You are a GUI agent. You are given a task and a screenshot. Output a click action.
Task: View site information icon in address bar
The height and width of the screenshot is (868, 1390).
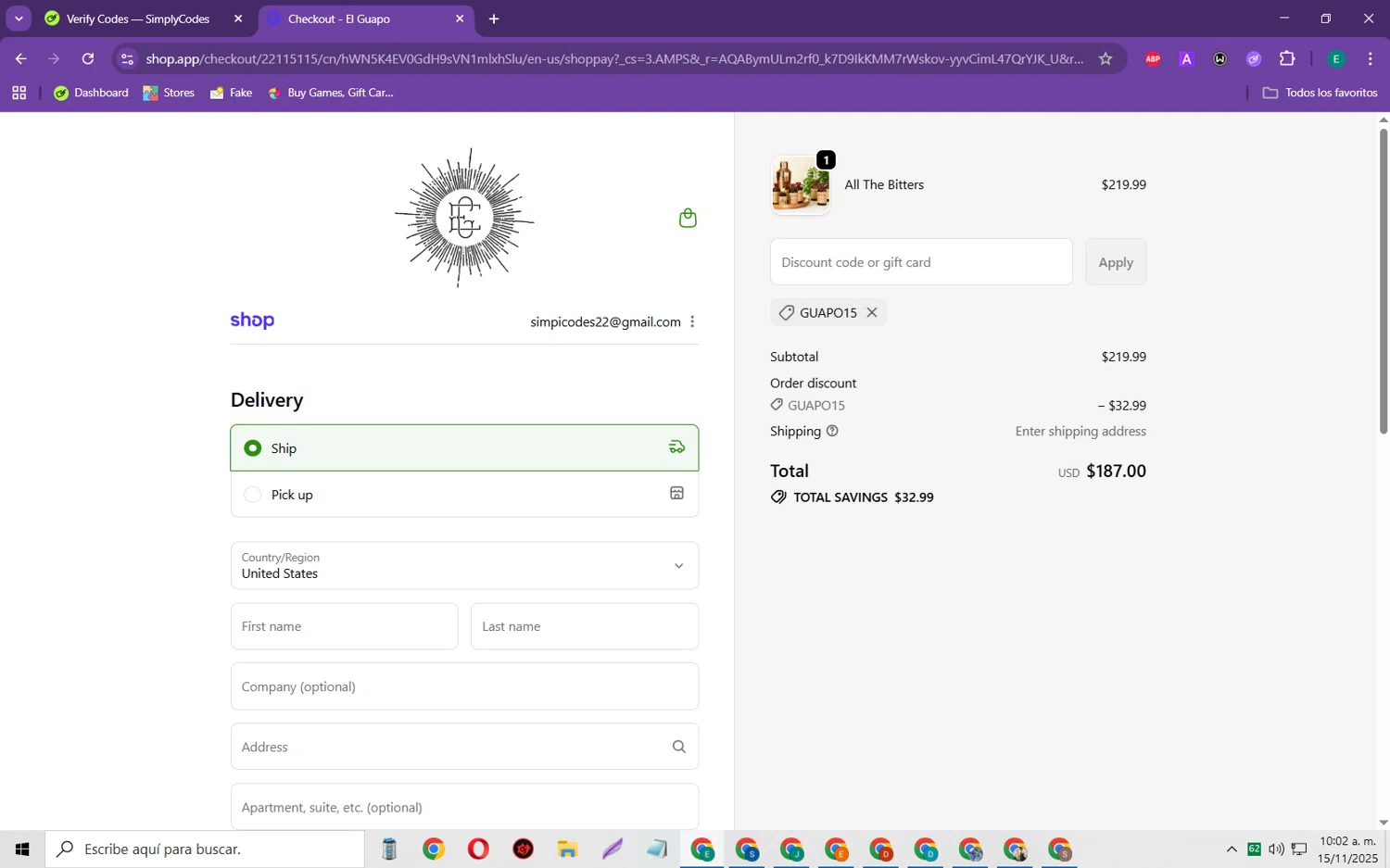[128, 58]
